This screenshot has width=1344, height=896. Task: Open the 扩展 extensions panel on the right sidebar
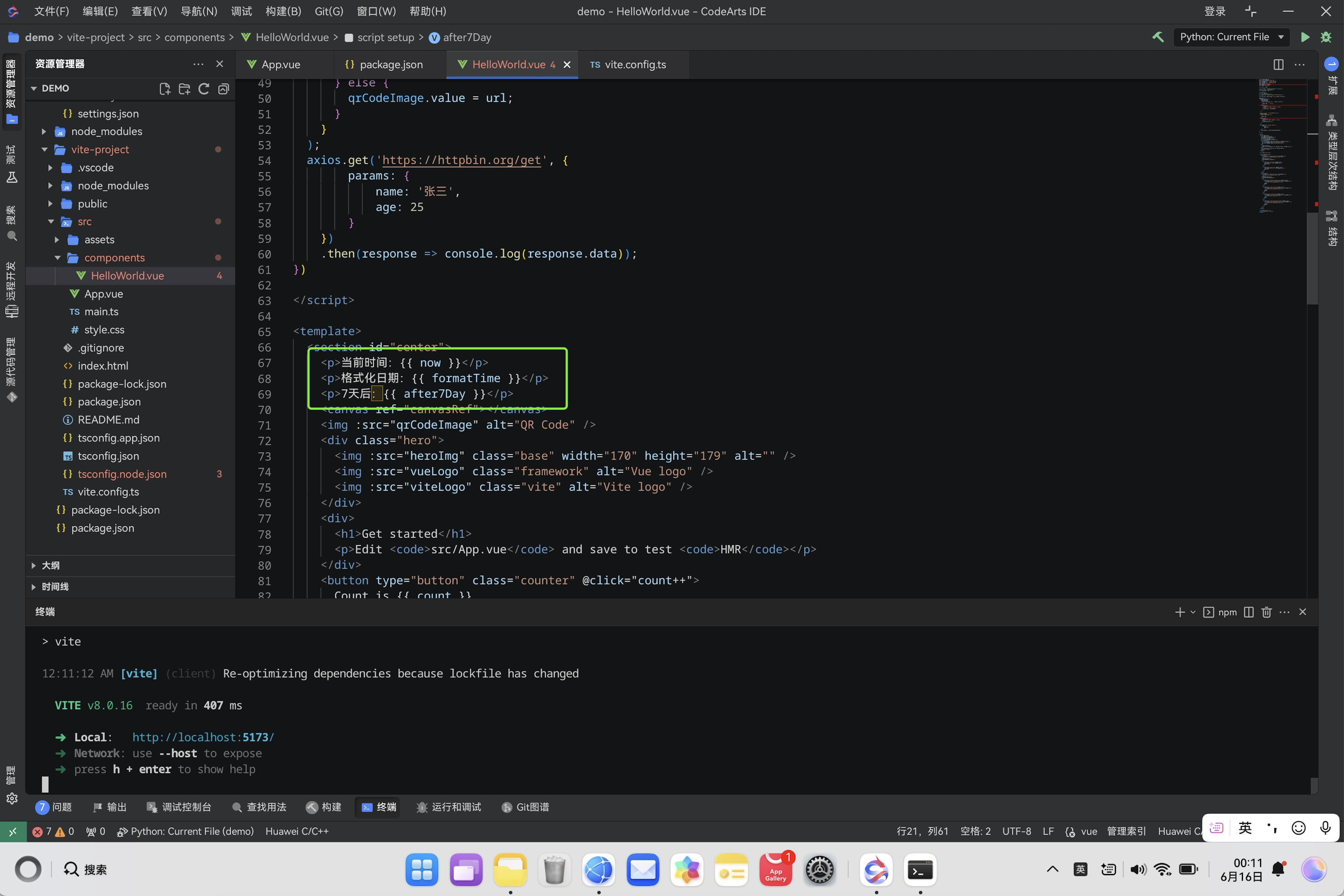tap(1332, 77)
